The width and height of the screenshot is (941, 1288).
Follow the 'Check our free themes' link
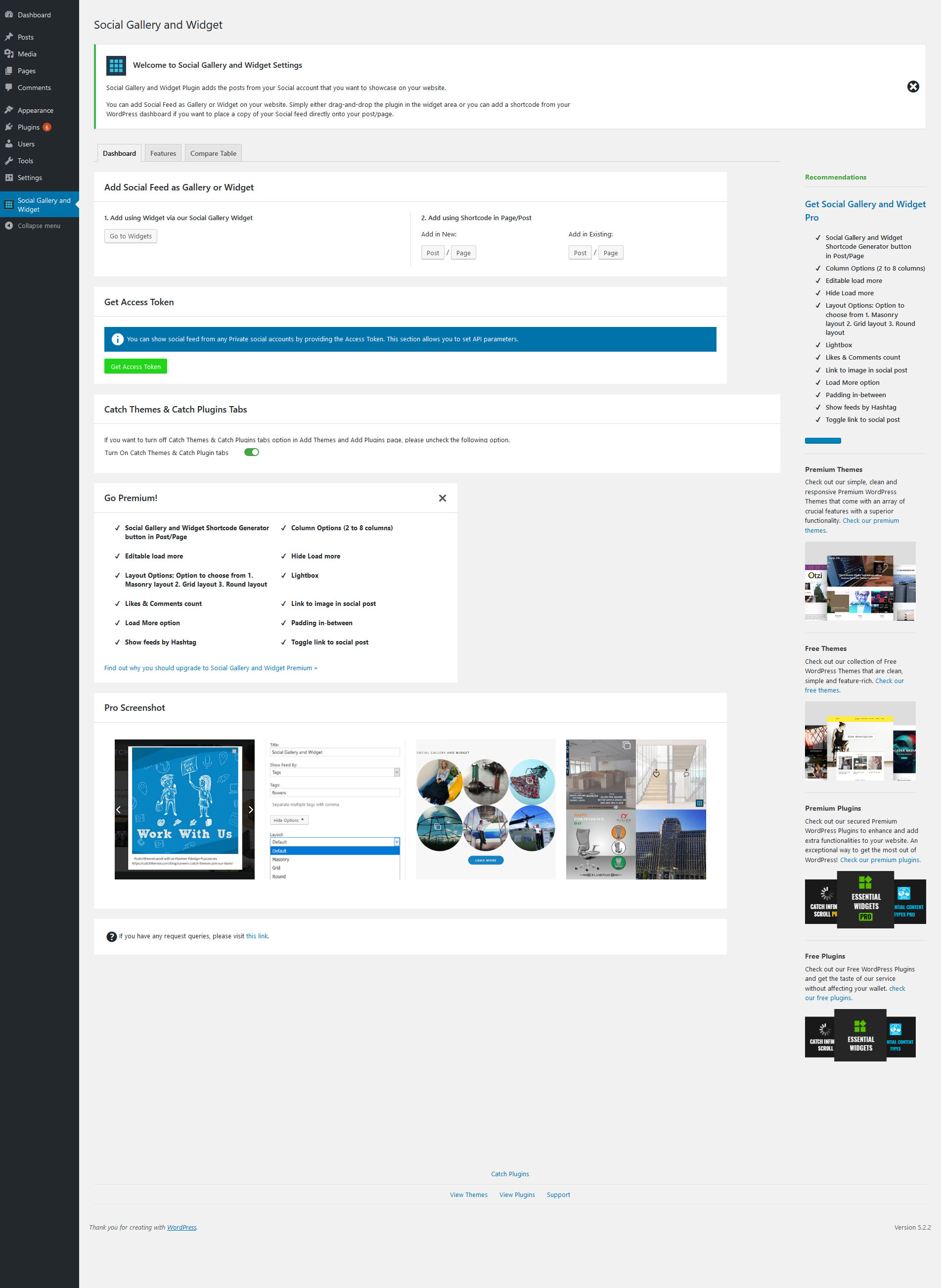889,681
